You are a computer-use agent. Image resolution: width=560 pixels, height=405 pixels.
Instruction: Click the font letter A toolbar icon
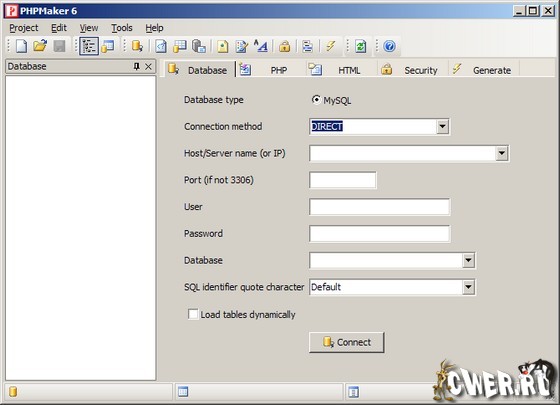tap(261, 46)
